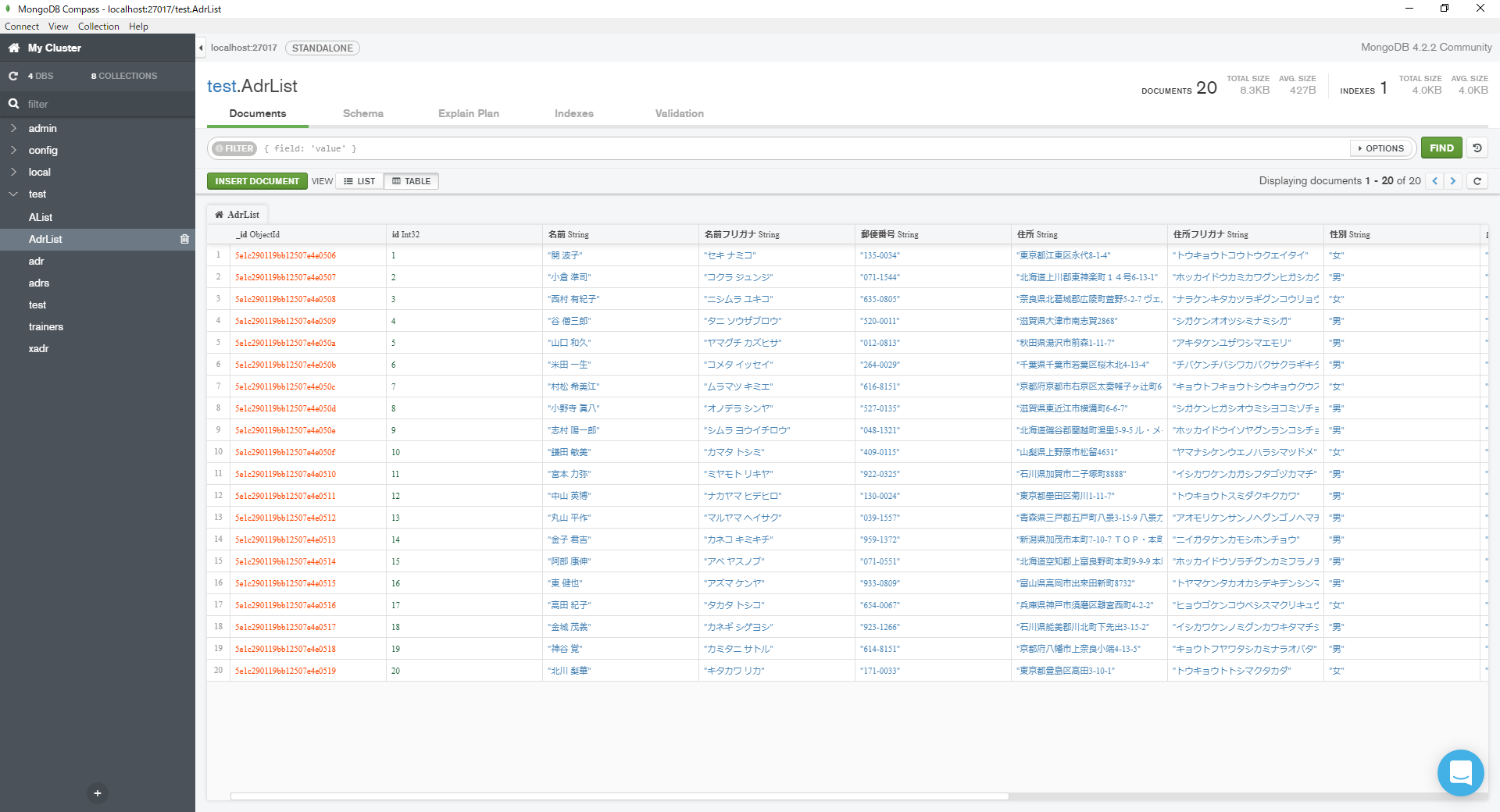The width and height of the screenshot is (1500, 812).
Task: Open the Intercom chat bubble
Action: click(x=1460, y=773)
